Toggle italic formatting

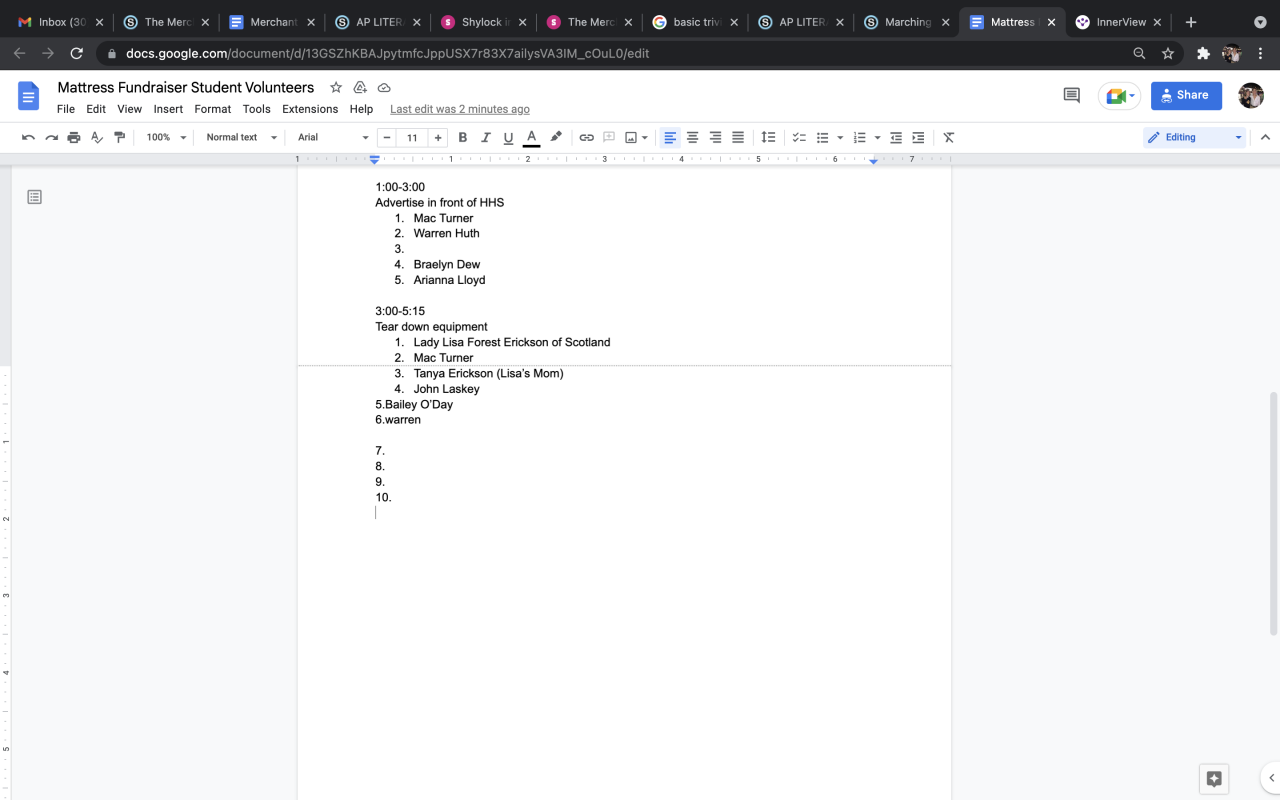click(486, 137)
